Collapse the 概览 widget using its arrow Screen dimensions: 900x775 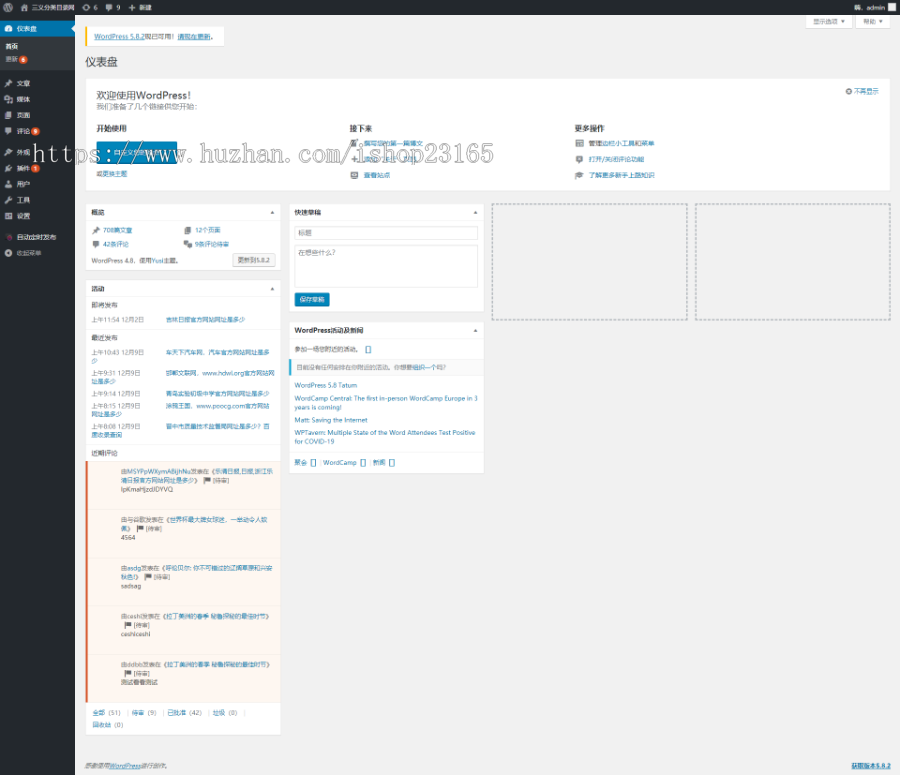(x=272, y=212)
